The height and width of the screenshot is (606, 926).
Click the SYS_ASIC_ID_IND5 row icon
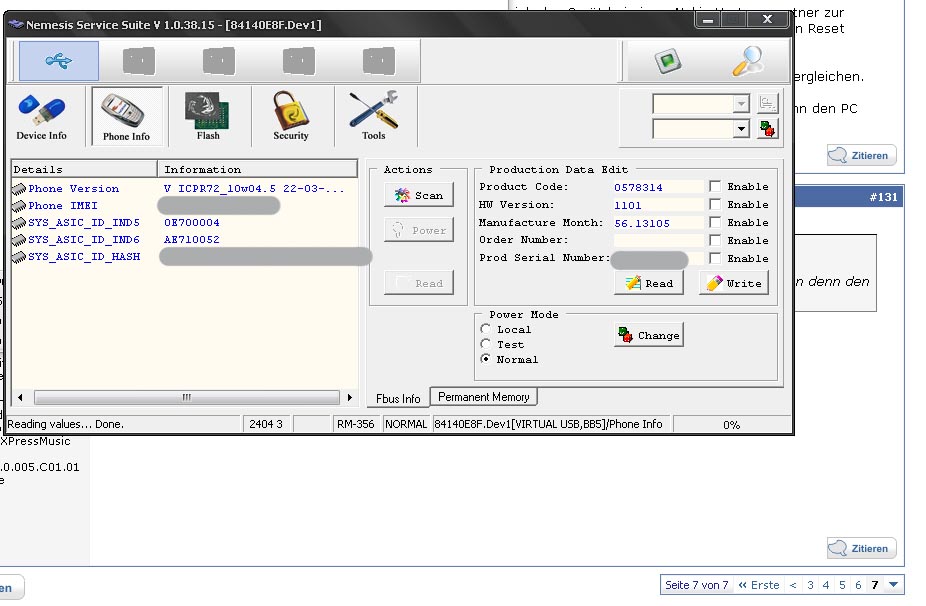click(19, 223)
